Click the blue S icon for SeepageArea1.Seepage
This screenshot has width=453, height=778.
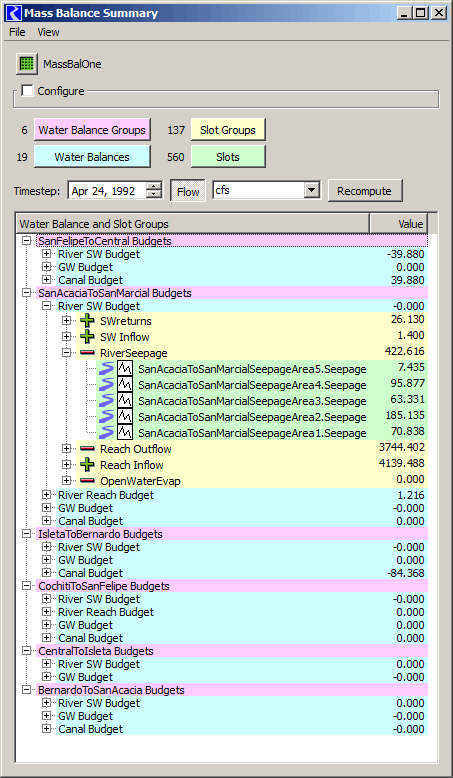point(106,432)
